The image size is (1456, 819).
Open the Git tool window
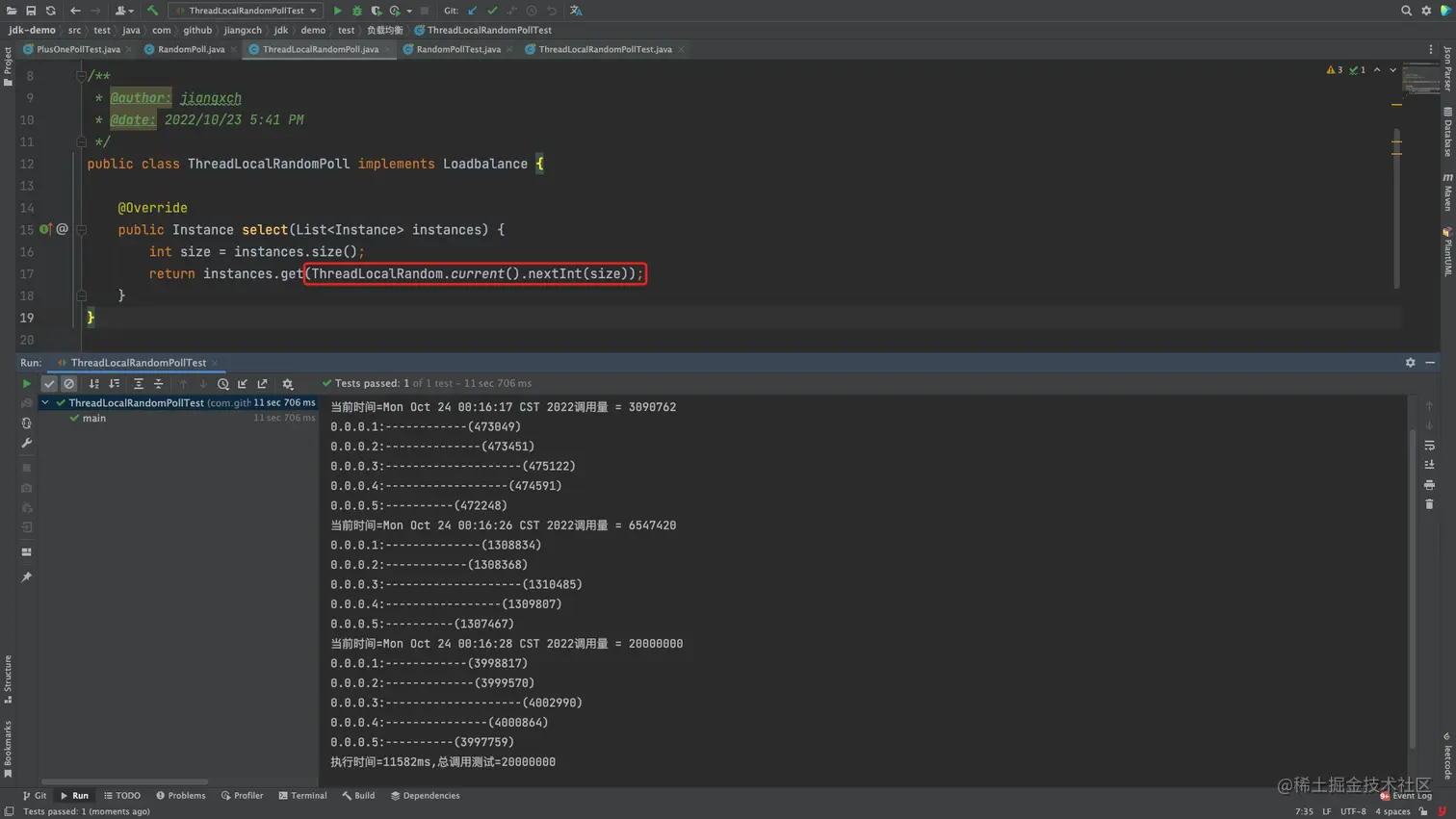pyautogui.click(x=35, y=796)
